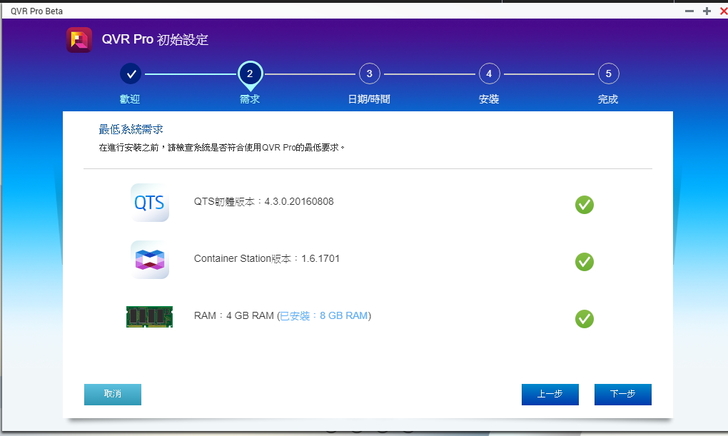
Task: Click green checkmark for QTS firmware version
Action: pos(584,205)
